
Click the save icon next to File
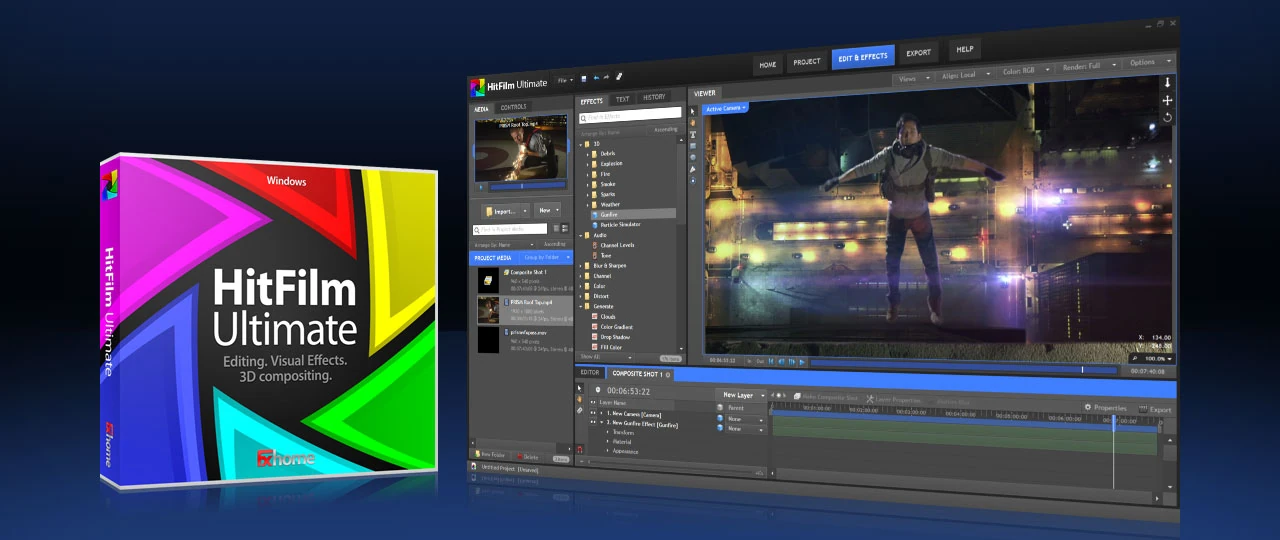point(584,78)
